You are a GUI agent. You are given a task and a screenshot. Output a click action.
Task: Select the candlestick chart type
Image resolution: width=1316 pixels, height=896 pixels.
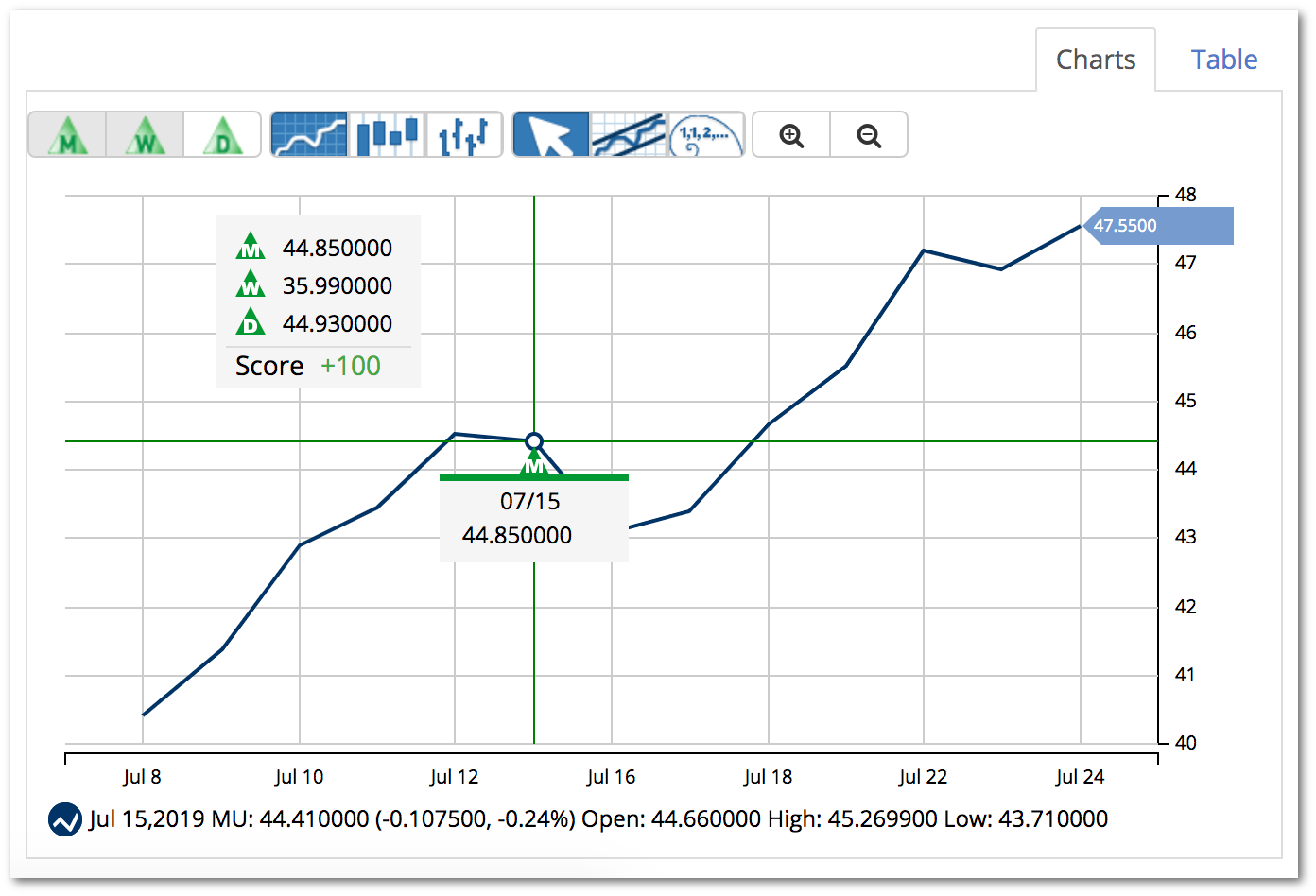387,134
